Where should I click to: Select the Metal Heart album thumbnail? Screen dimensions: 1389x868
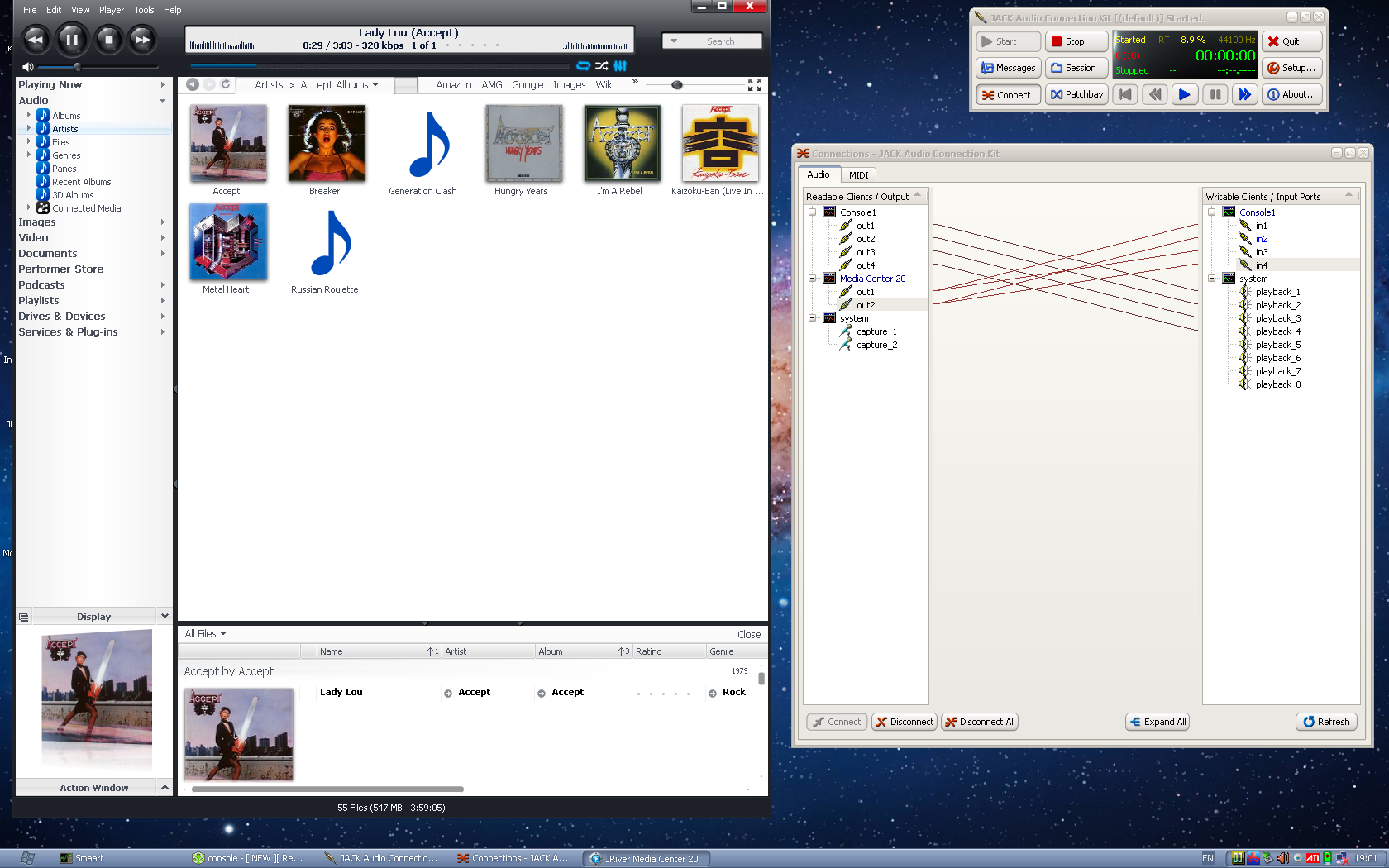tap(228, 241)
